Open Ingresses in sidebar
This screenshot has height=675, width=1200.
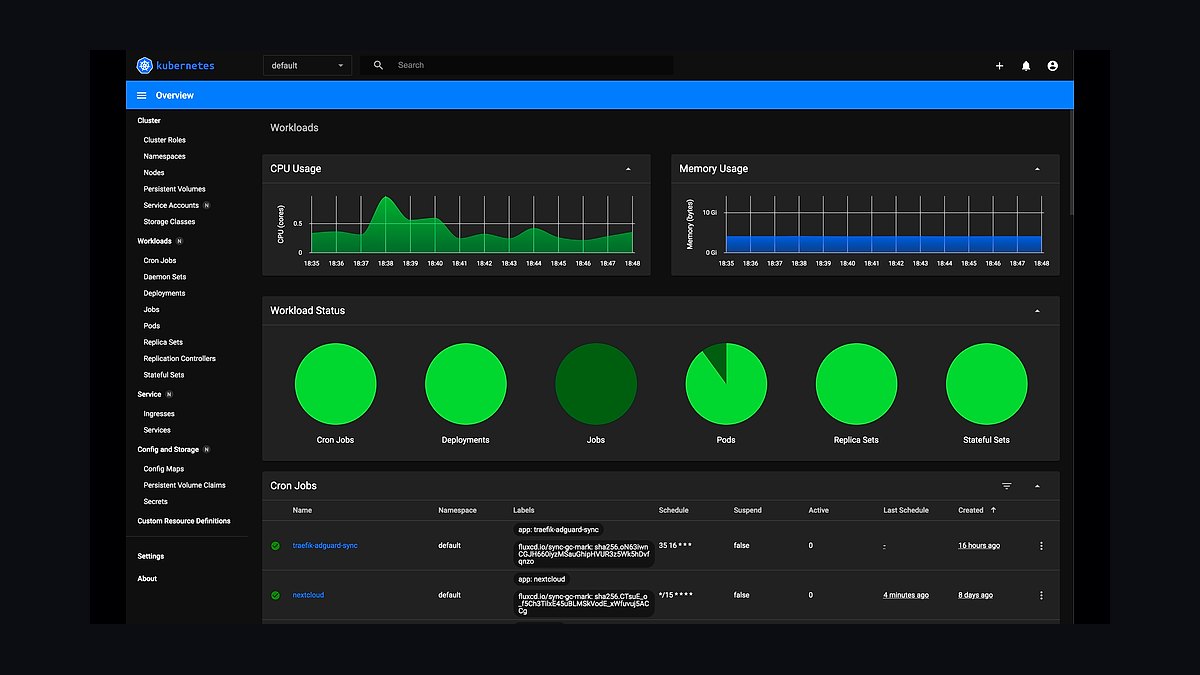click(159, 414)
